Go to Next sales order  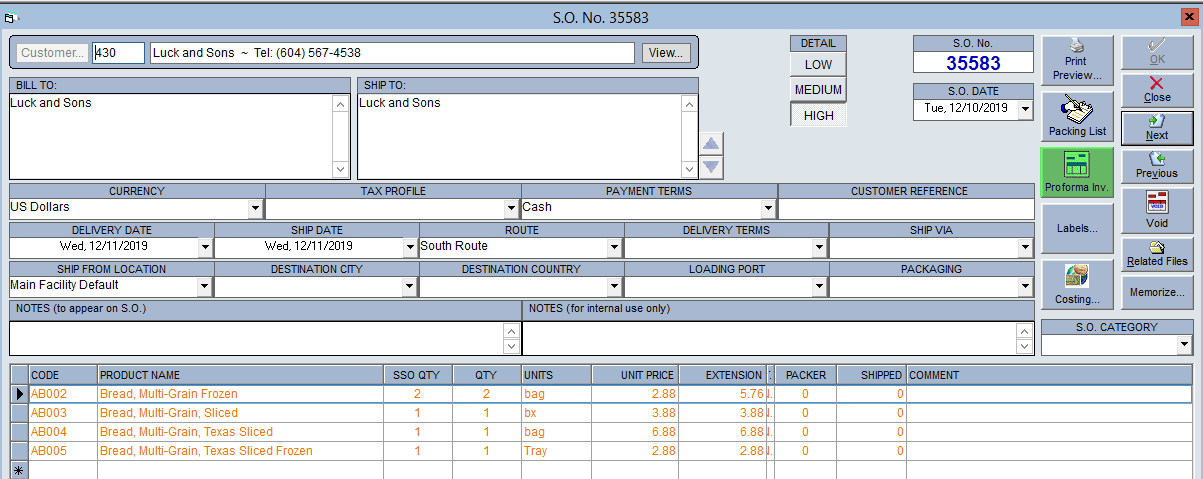(x=1157, y=128)
